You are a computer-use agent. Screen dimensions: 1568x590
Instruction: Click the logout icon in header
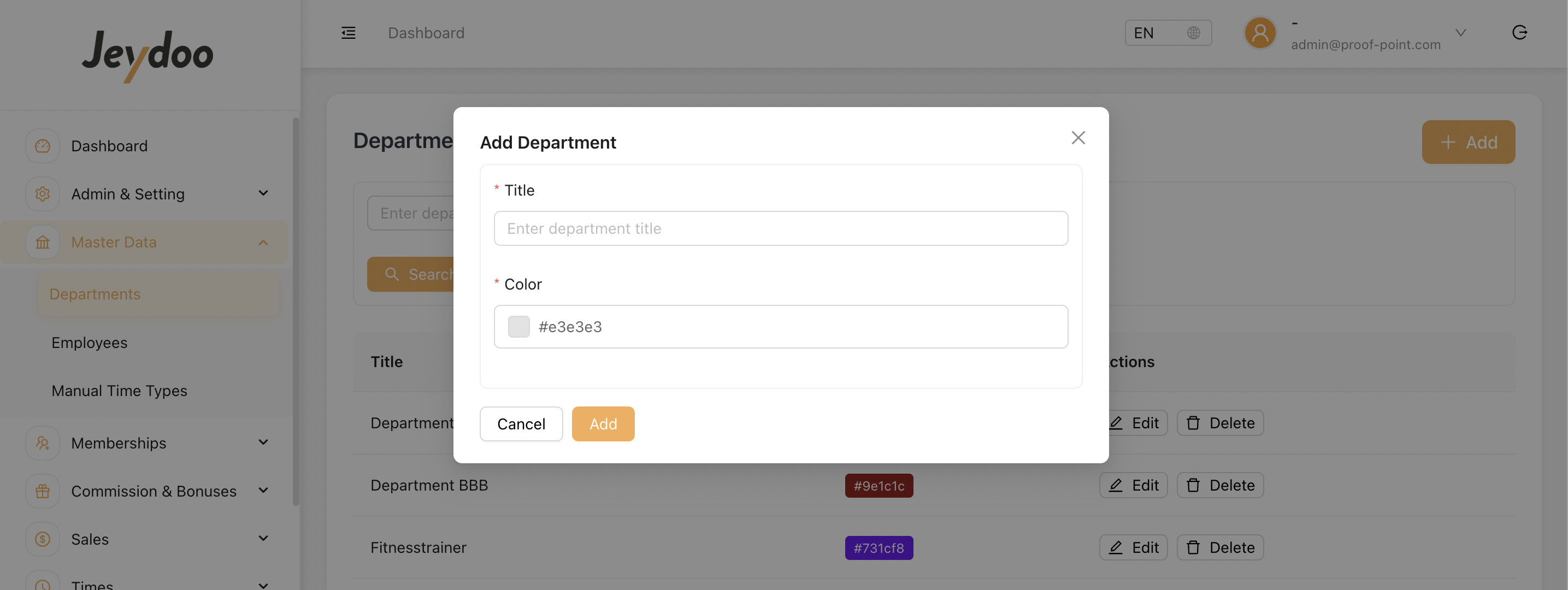[x=1519, y=33]
